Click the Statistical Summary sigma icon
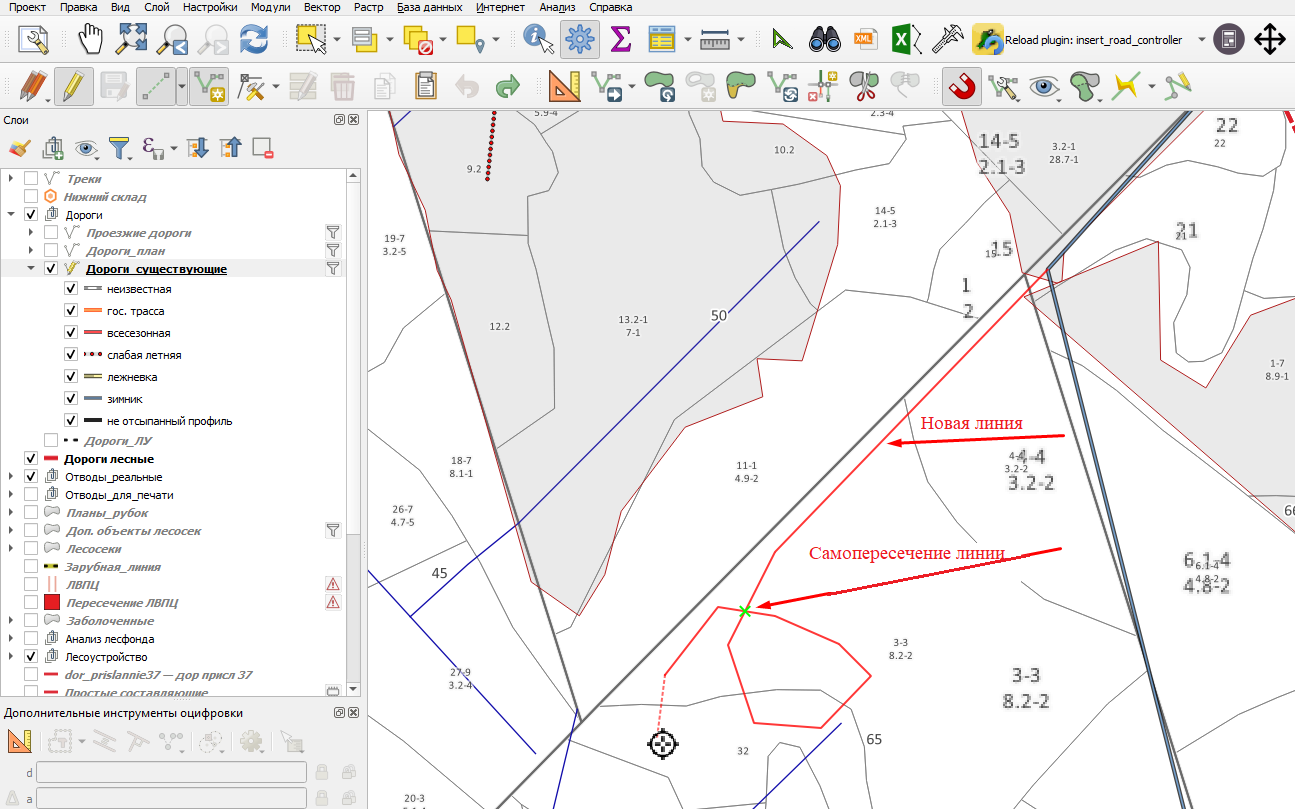 click(620, 40)
